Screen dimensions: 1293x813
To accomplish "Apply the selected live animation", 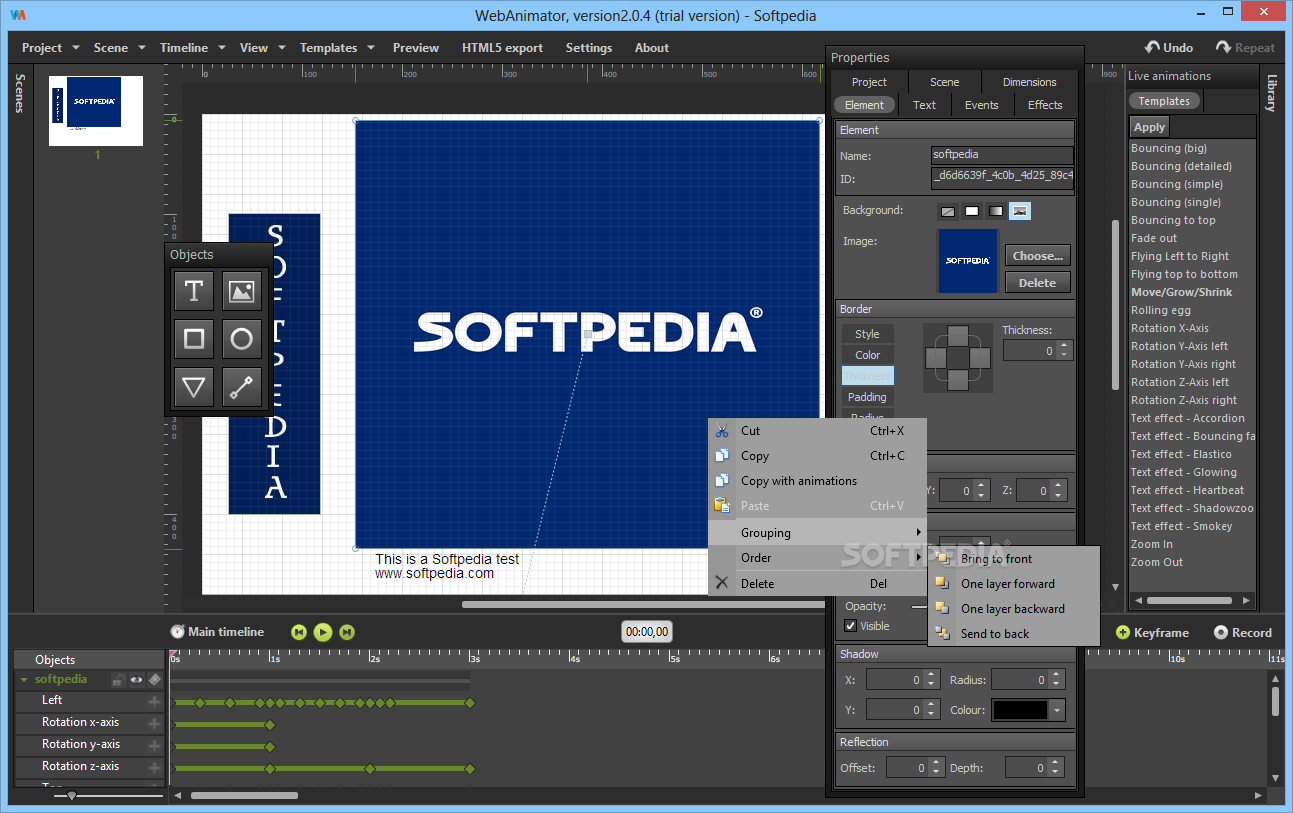I will pyautogui.click(x=1149, y=127).
